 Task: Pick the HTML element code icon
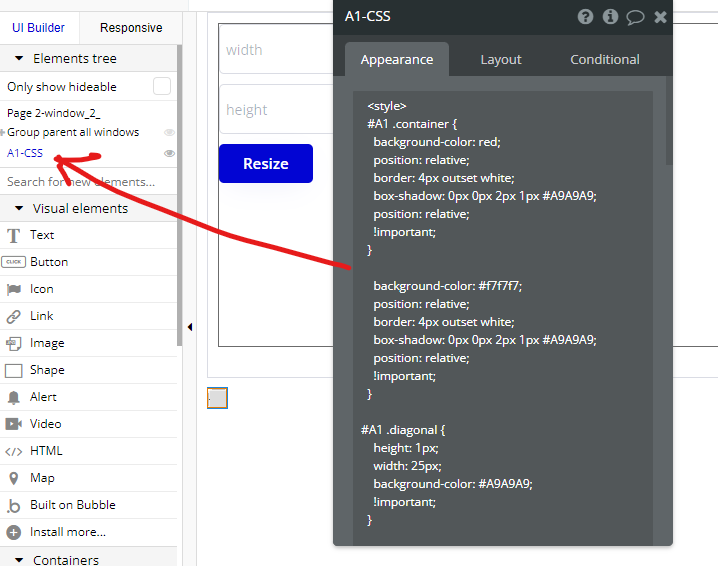(13, 452)
